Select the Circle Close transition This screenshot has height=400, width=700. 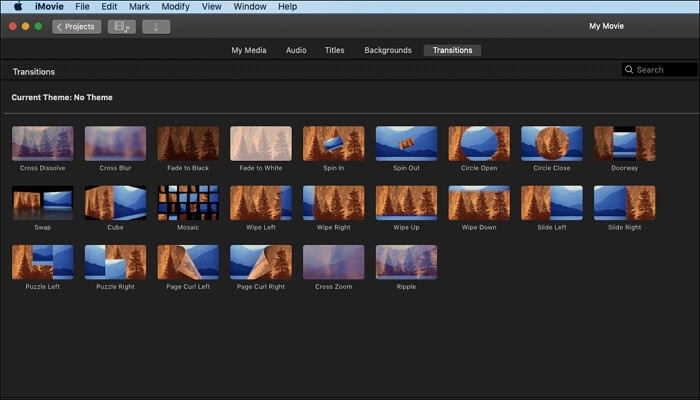(x=552, y=143)
